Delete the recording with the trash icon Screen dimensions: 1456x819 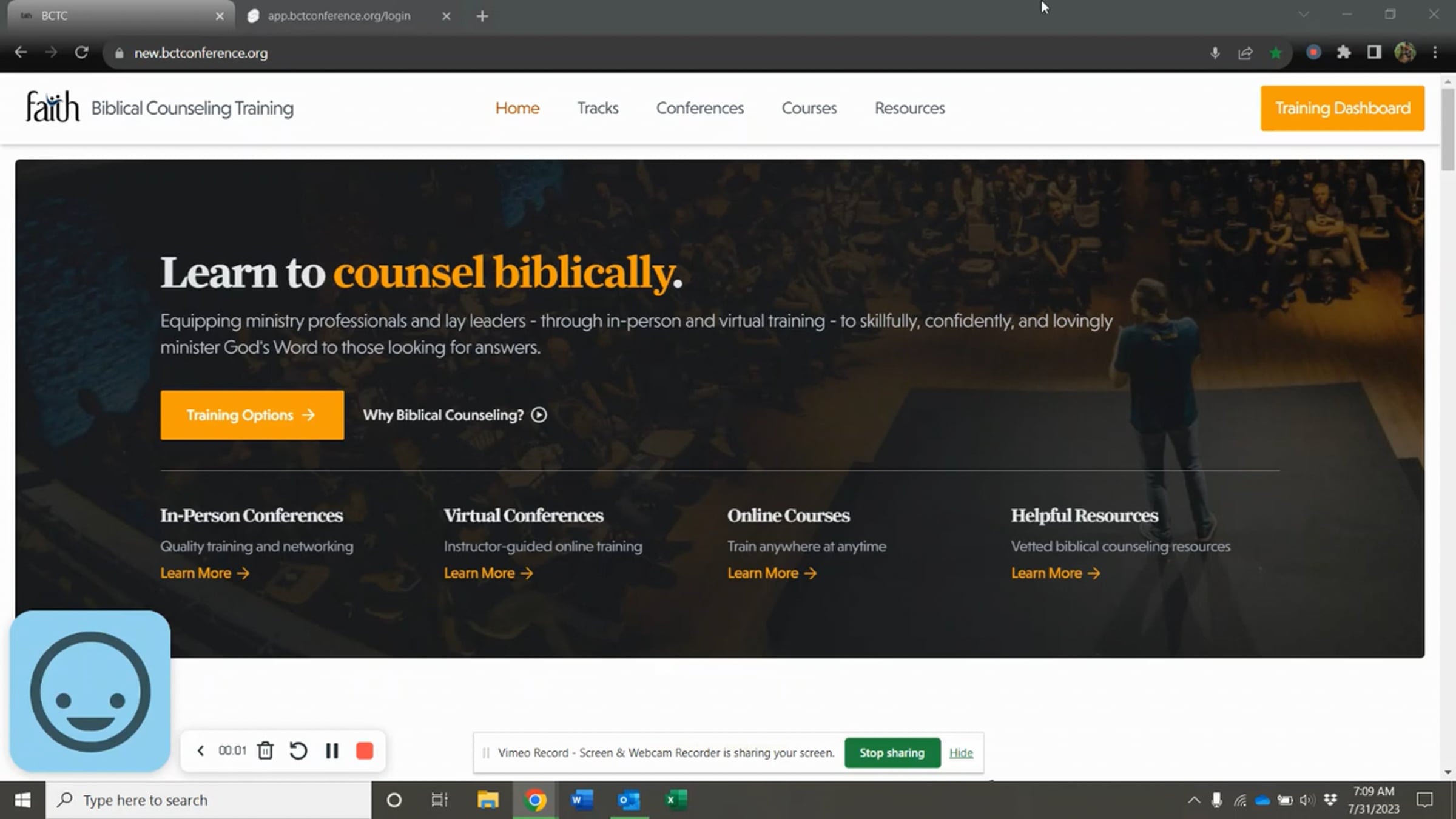265,751
